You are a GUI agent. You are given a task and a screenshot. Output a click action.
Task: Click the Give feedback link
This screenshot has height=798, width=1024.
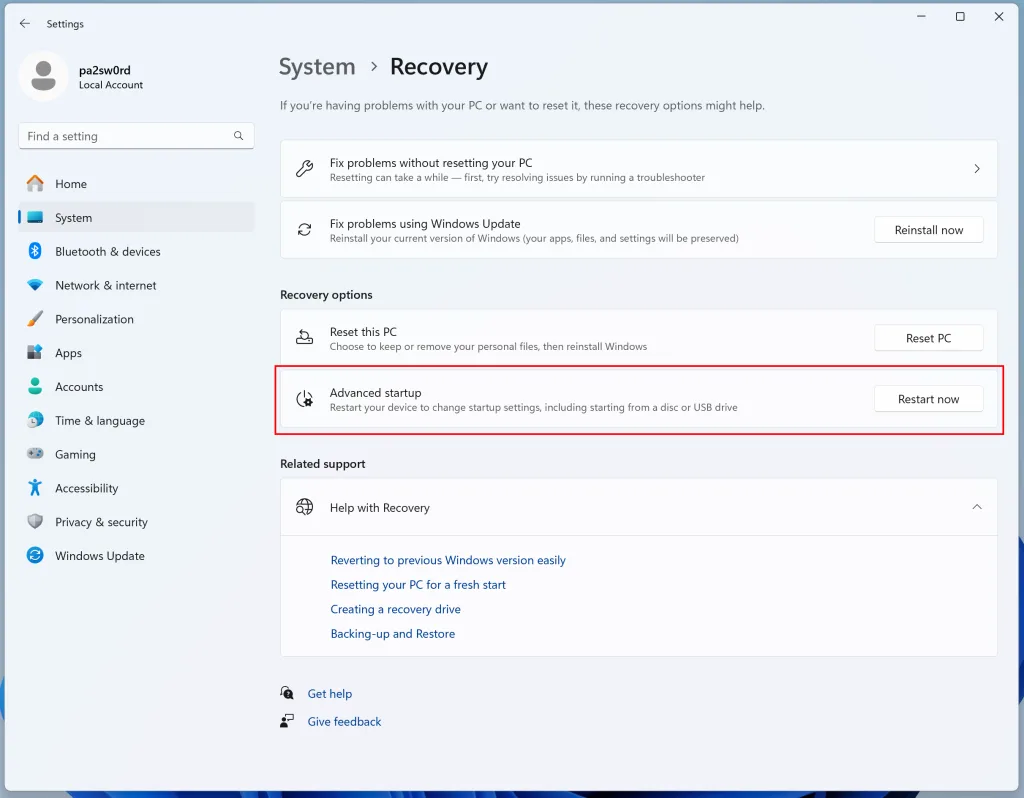point(344,722)
